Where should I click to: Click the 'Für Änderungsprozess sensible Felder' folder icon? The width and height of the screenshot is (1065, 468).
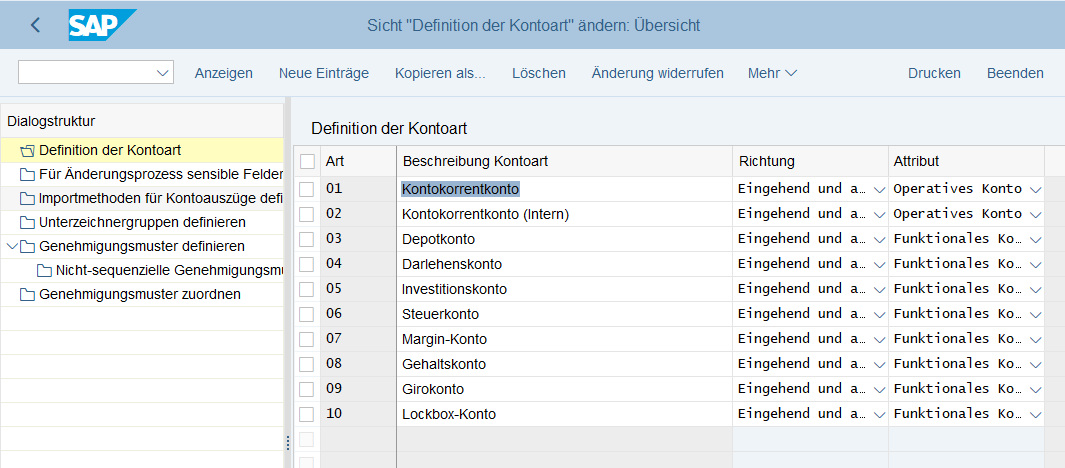pos(27,175)
